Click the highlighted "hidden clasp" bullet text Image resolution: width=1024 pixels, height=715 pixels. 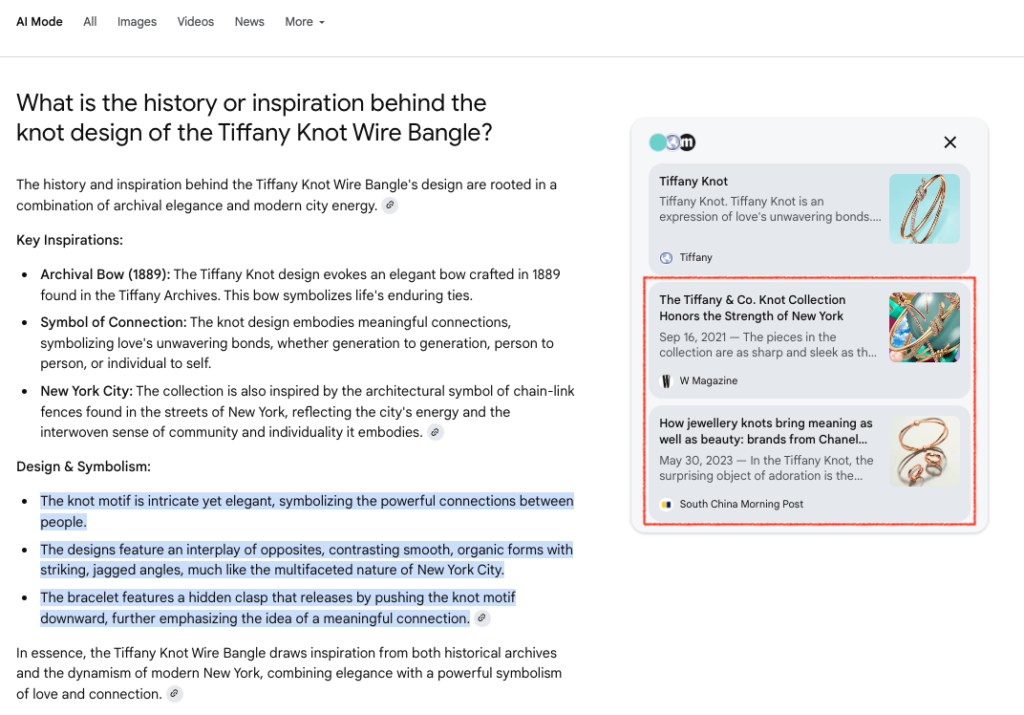278,608
